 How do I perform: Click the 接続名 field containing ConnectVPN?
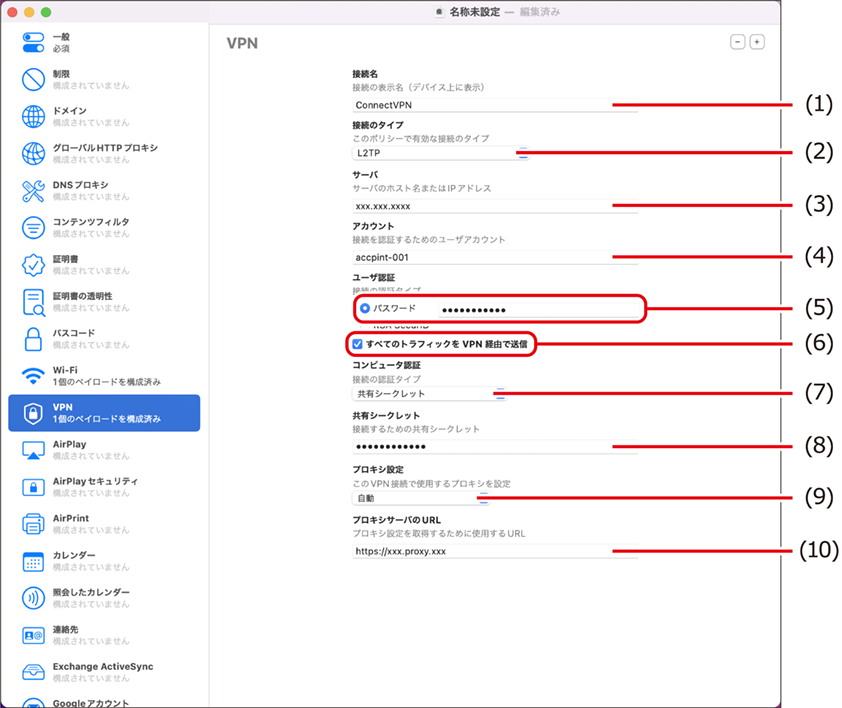495,105
